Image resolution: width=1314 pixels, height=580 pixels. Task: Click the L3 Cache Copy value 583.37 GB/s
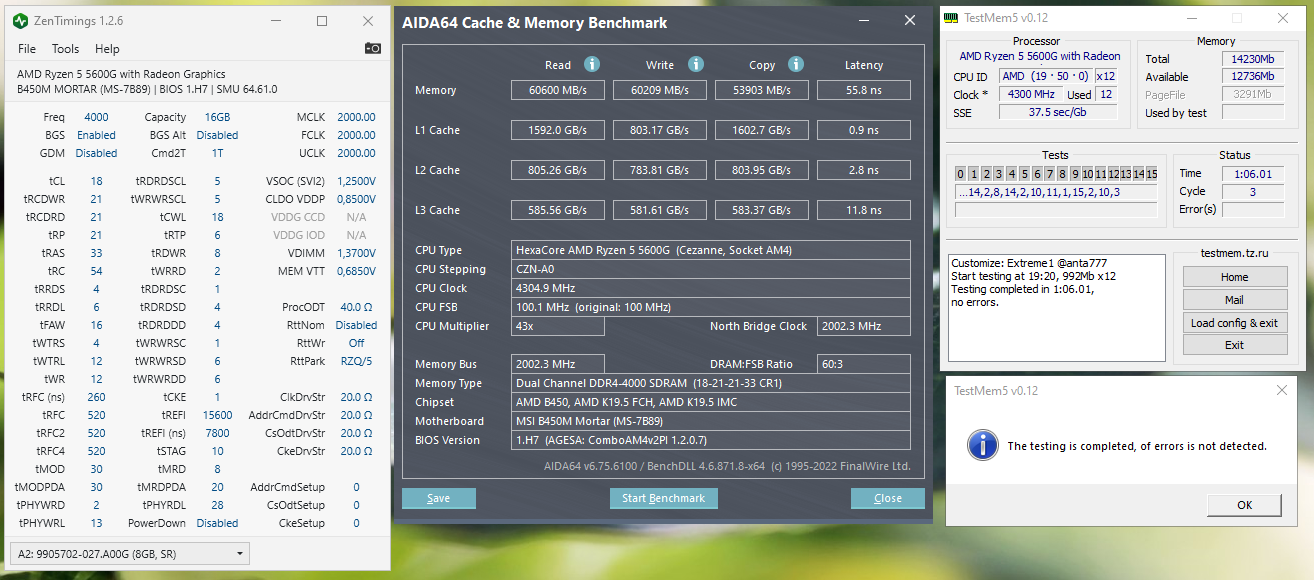(x=762, y=210)
